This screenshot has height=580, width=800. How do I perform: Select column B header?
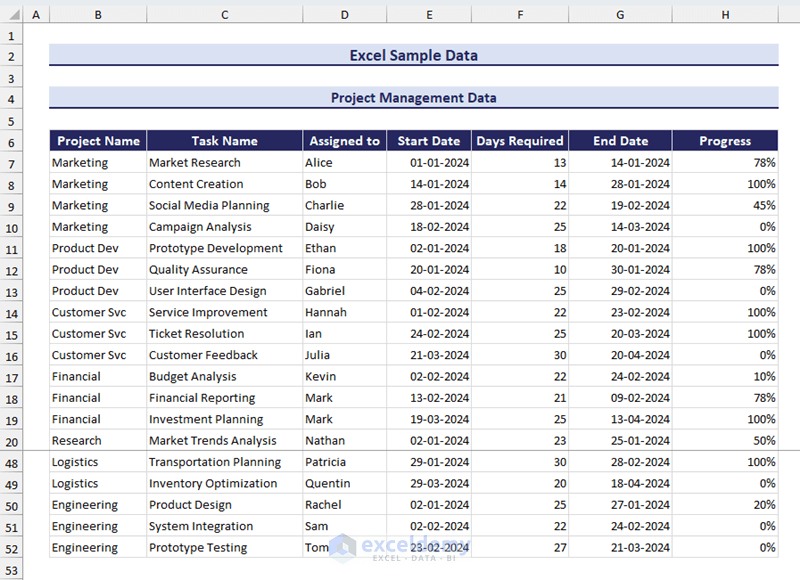coord(98,15)
